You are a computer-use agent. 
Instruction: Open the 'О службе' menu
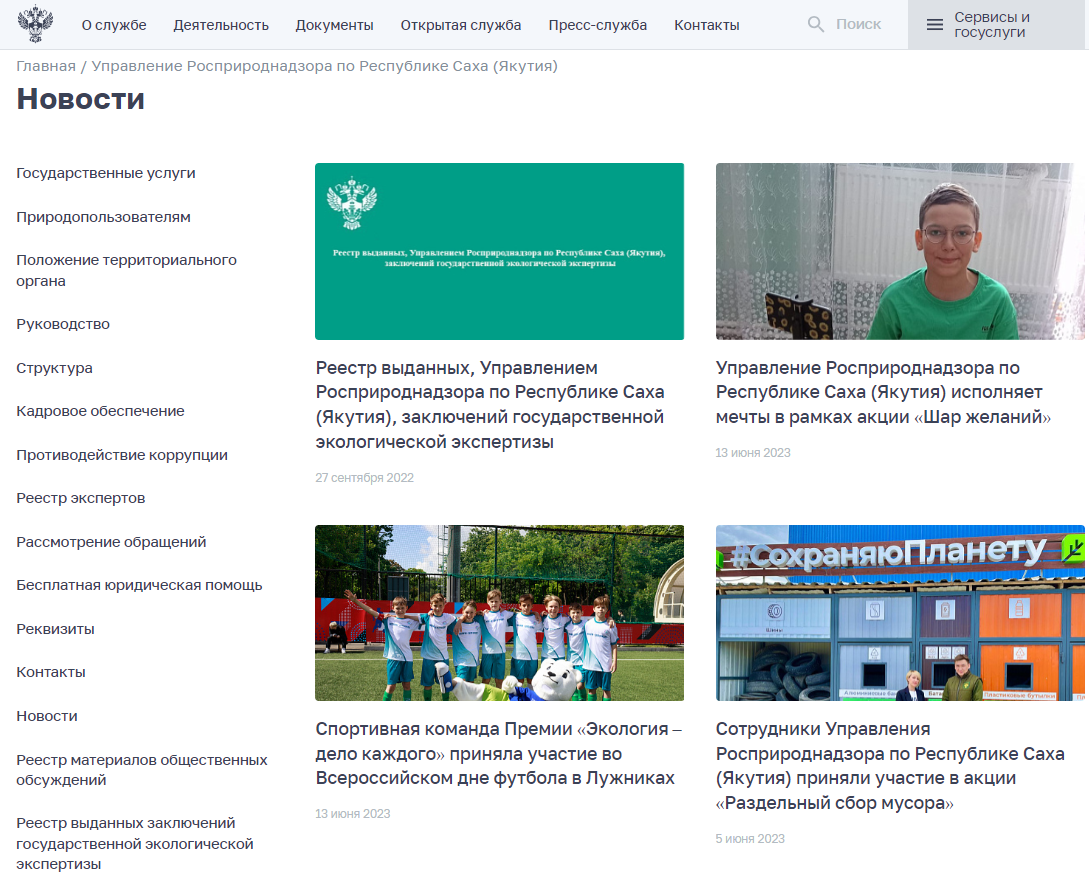pyautogui.click(x=114, y=25)
